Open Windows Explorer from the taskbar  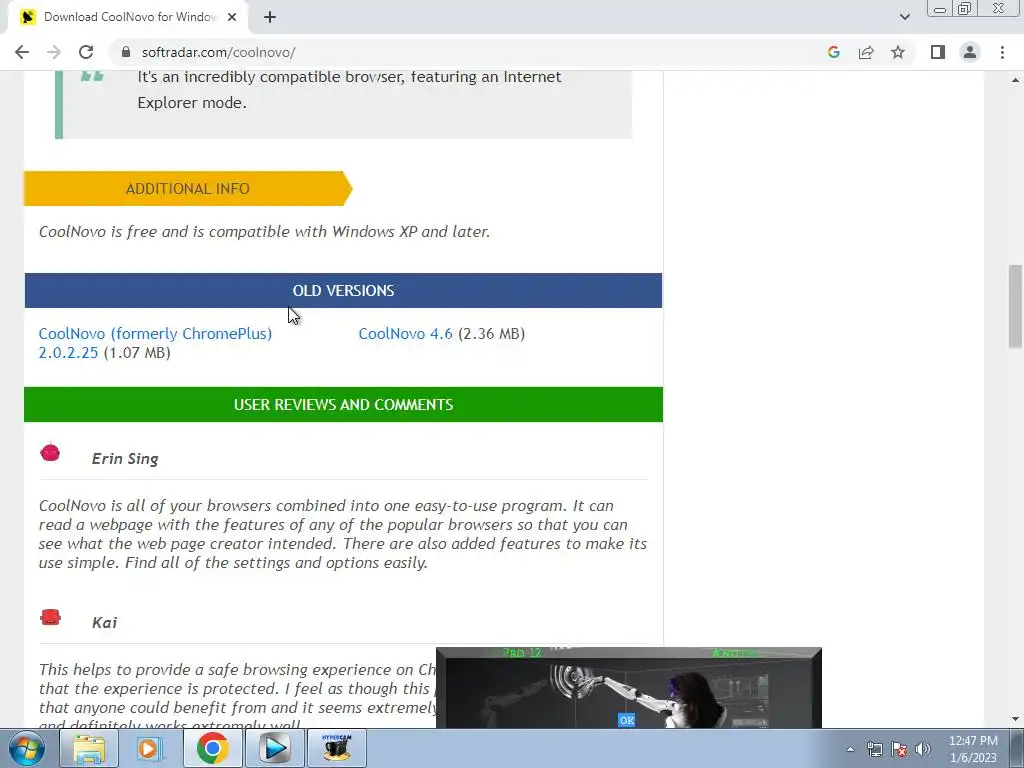click(89, 748)
